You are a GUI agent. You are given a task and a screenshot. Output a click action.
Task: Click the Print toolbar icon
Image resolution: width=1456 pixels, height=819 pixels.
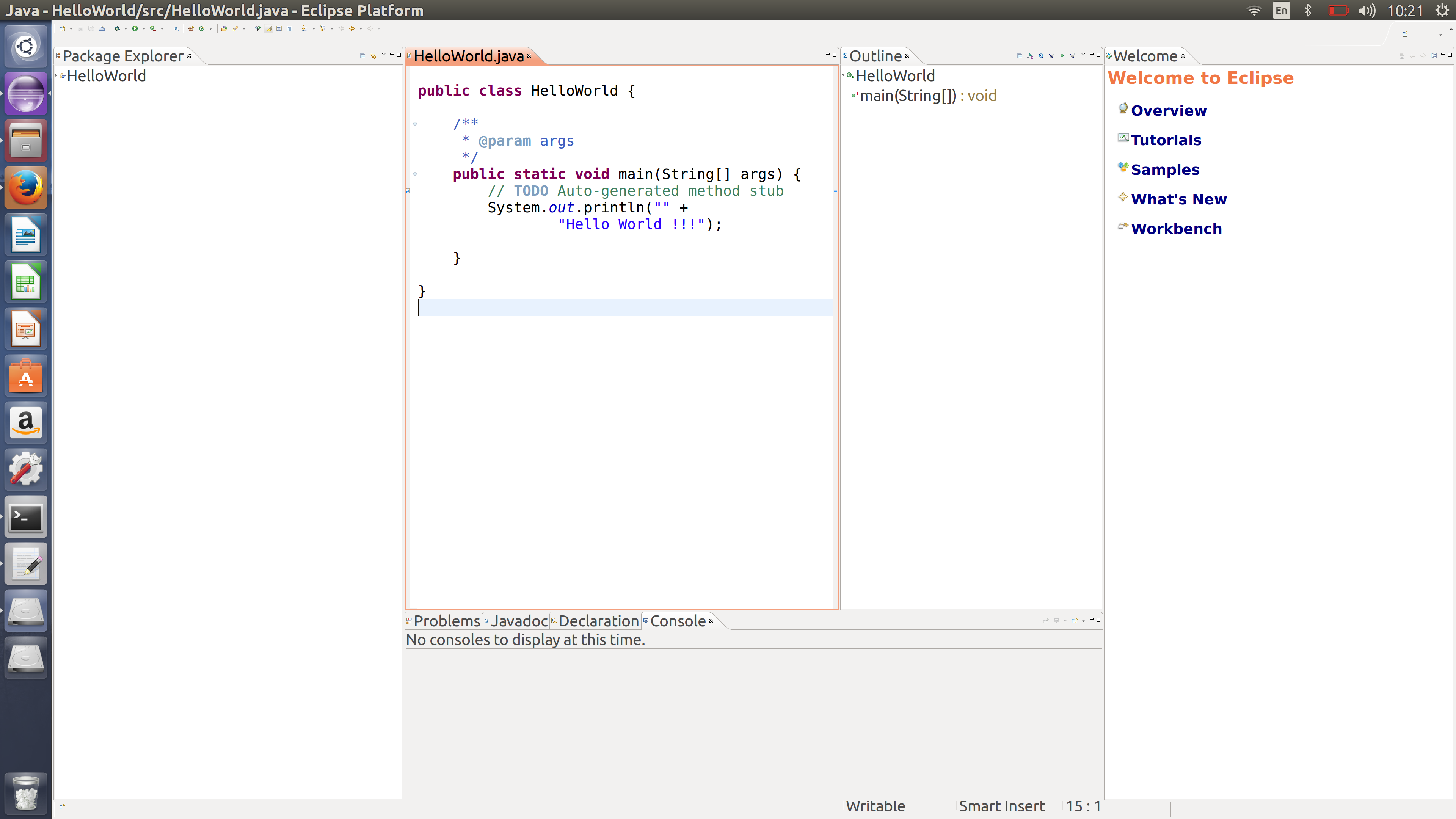click(x=102, y=29)
